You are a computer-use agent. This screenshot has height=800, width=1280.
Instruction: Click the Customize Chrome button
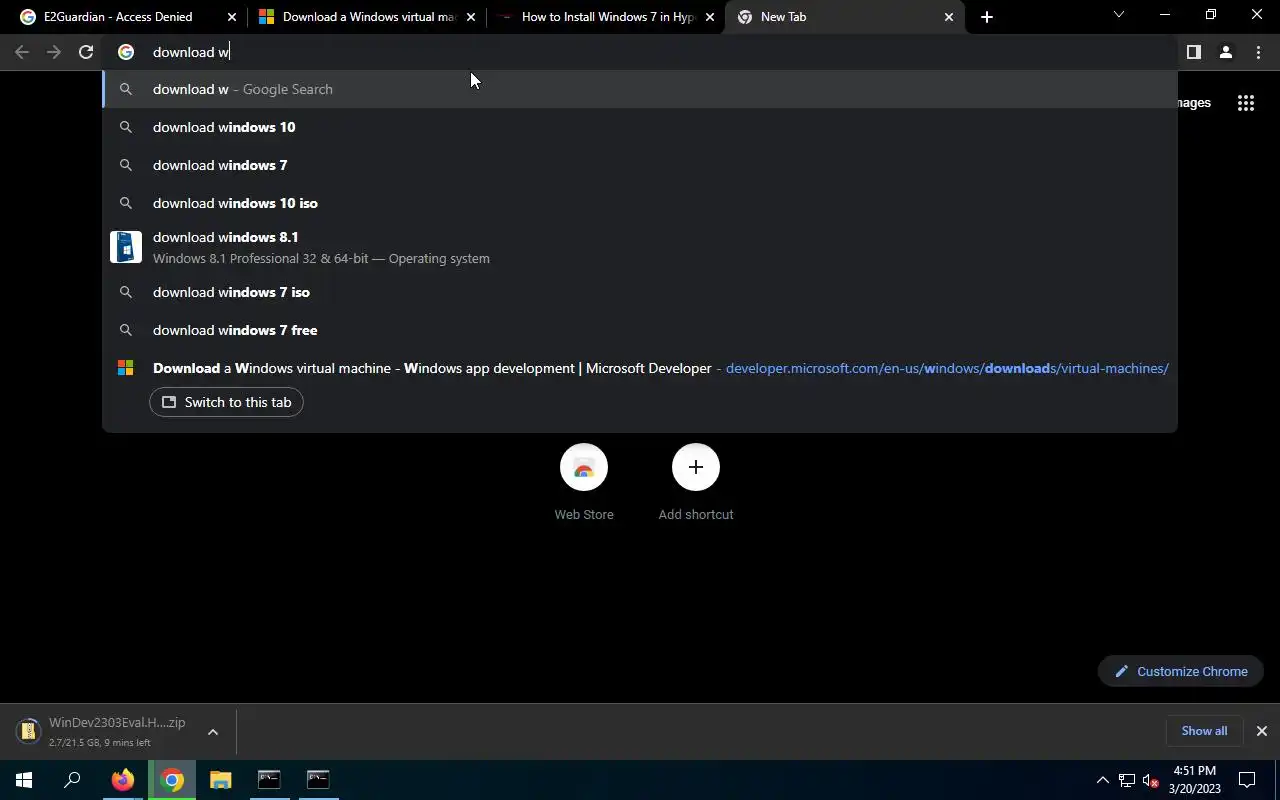[1181, 671]
